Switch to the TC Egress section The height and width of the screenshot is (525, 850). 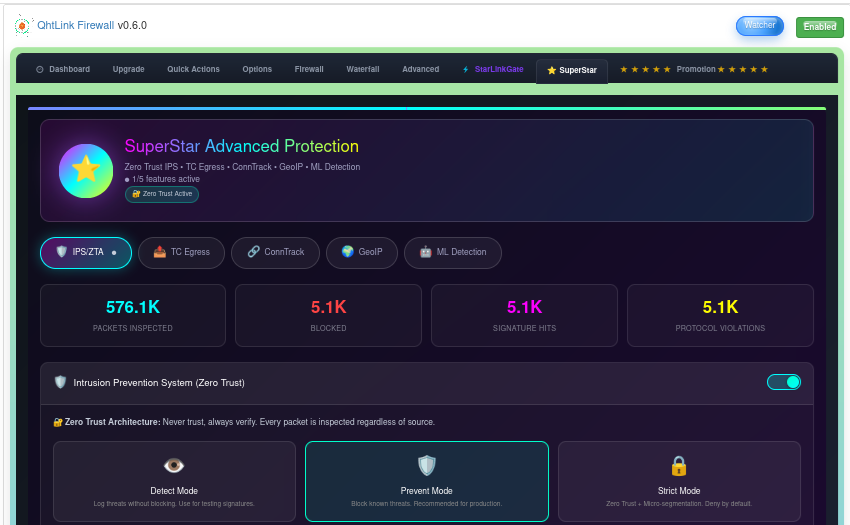click(x=181, y=252)
